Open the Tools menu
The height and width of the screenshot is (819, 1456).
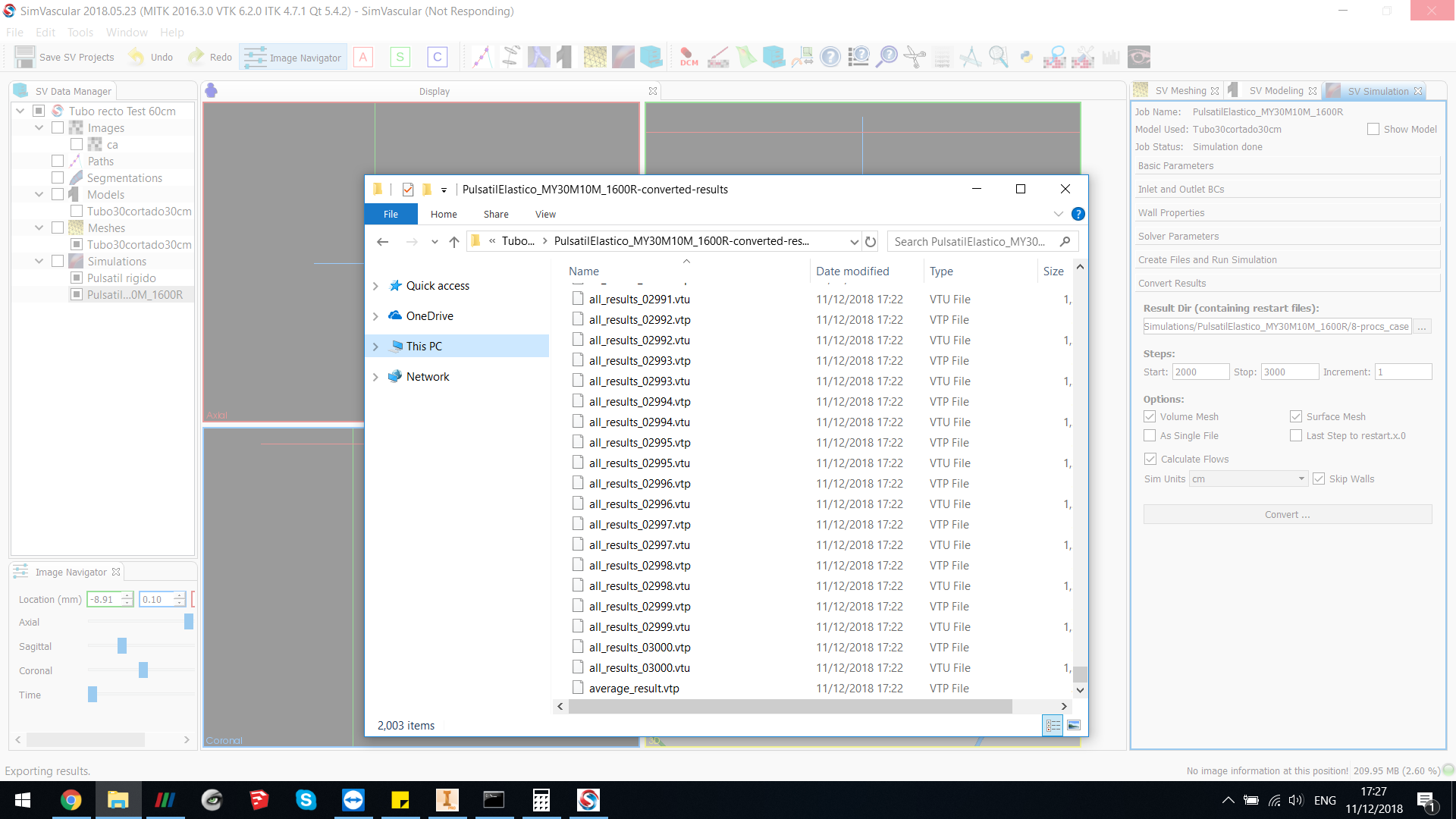pyautogui.click(x=80, y=32)
